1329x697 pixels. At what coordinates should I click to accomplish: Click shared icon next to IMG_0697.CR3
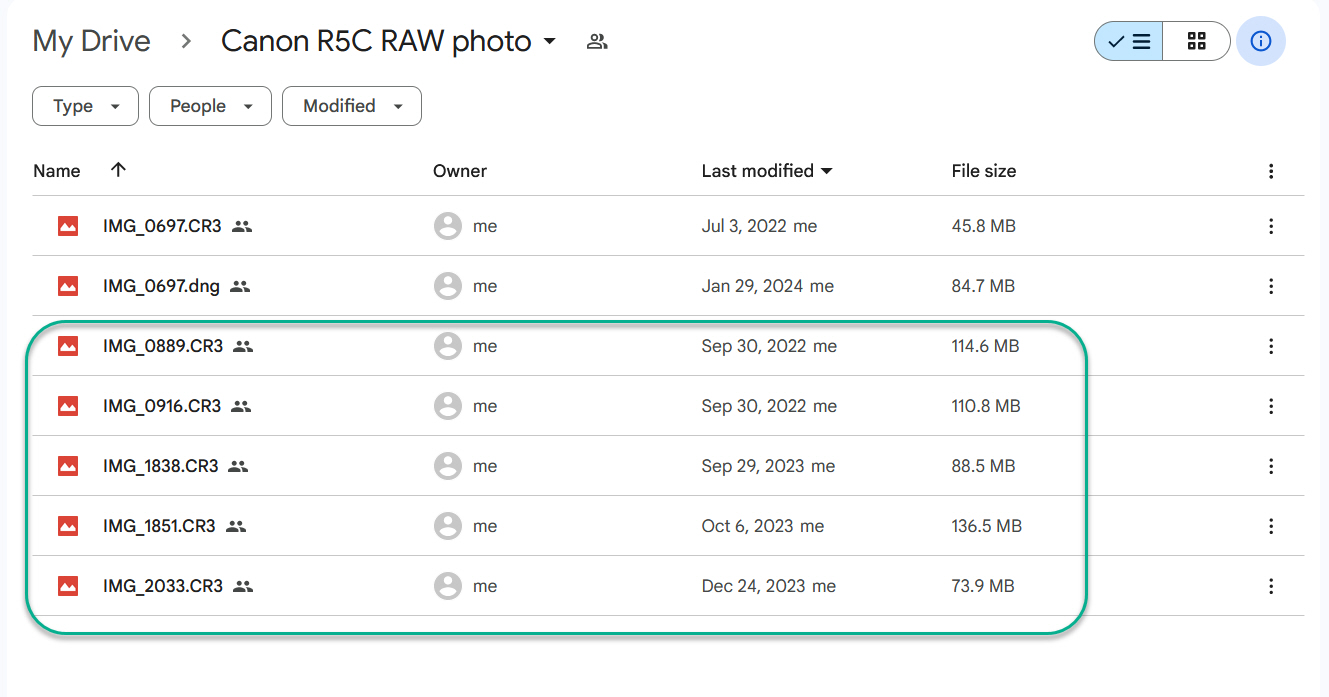[242, 226]
